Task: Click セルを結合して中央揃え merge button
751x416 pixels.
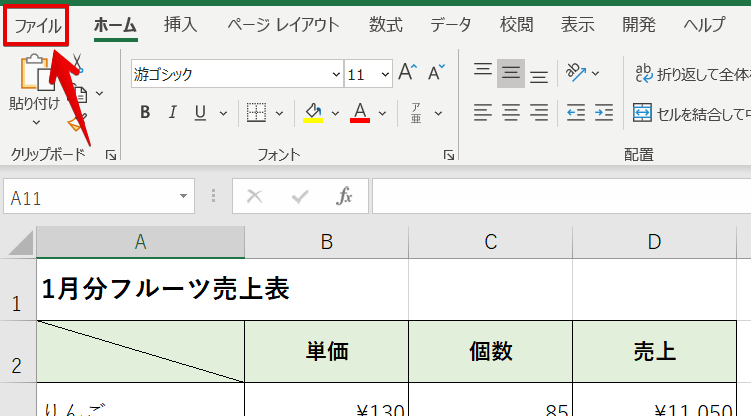Action: tap(691, 113)
